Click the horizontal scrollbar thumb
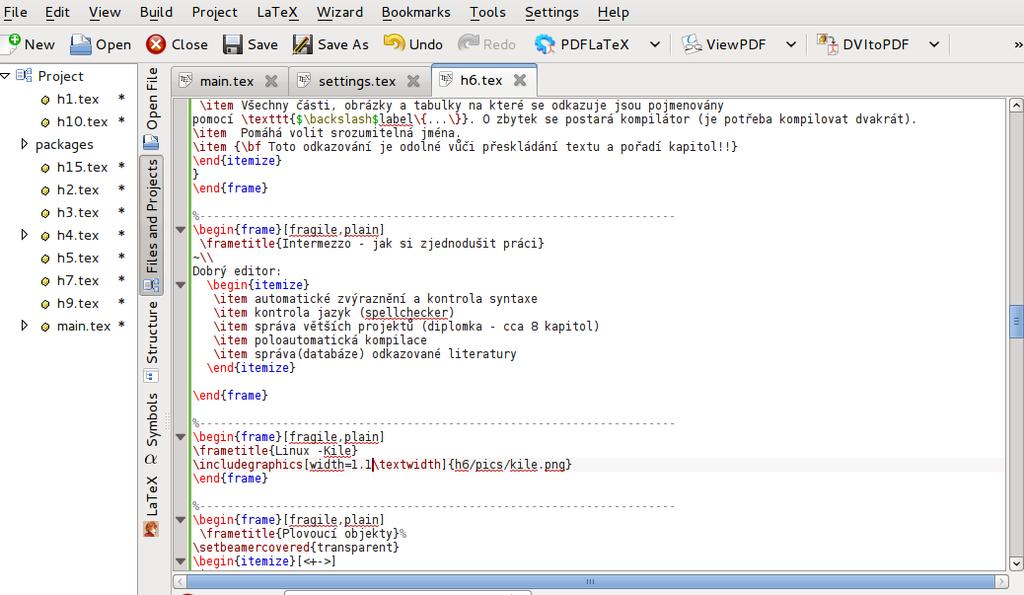Screen dimensions: 1024x595 [590, 581]
